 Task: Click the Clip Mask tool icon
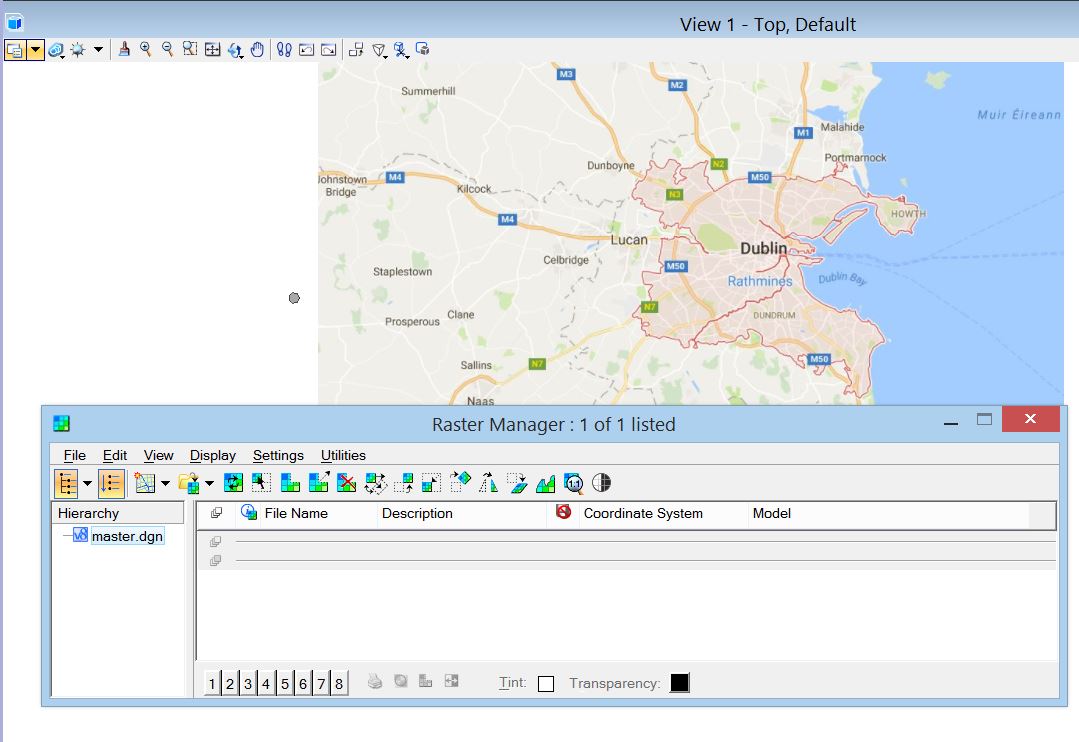click(x=401, y=50)
